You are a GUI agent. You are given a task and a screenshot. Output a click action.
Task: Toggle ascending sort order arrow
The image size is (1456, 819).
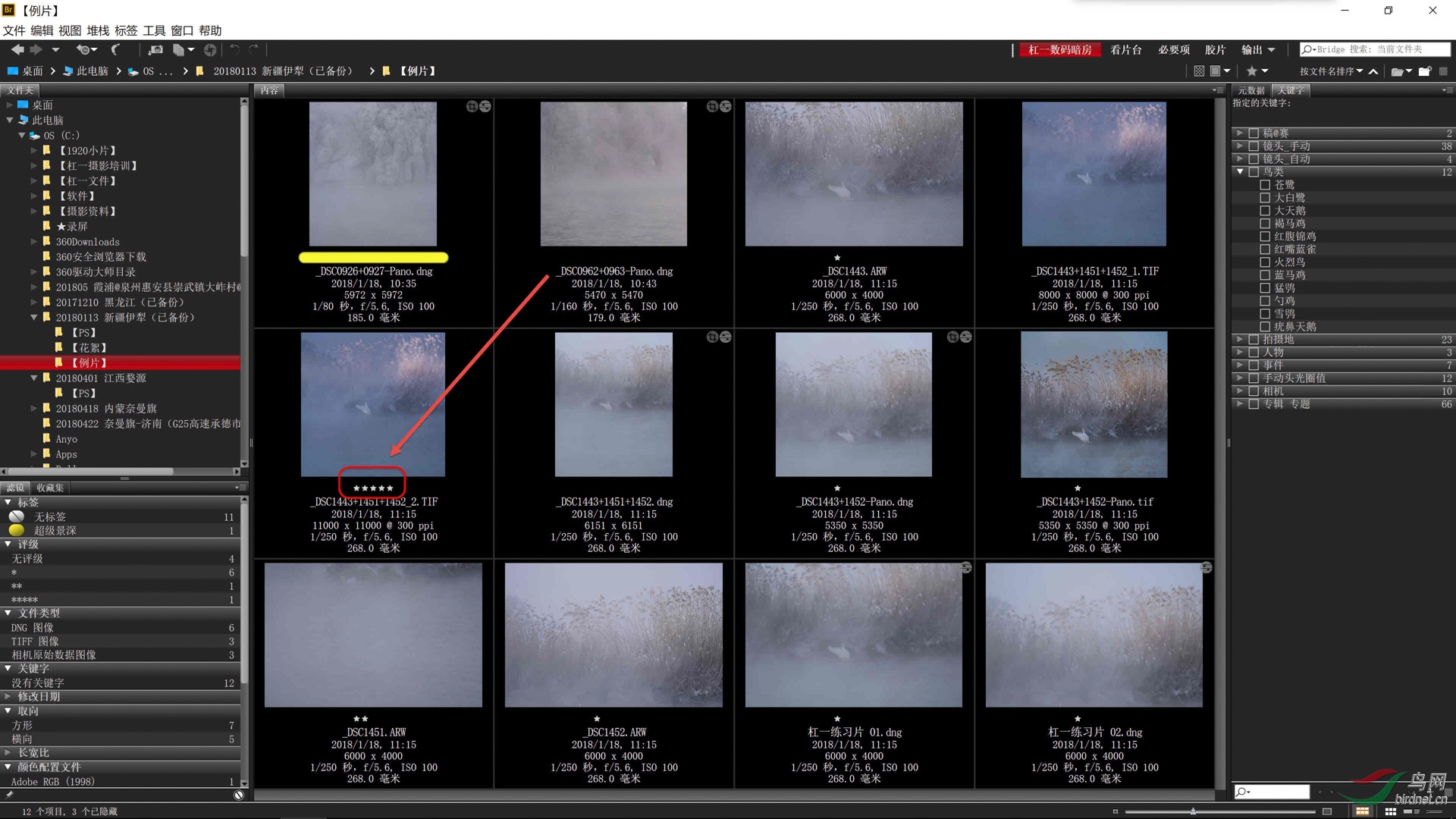point(1373,71)
